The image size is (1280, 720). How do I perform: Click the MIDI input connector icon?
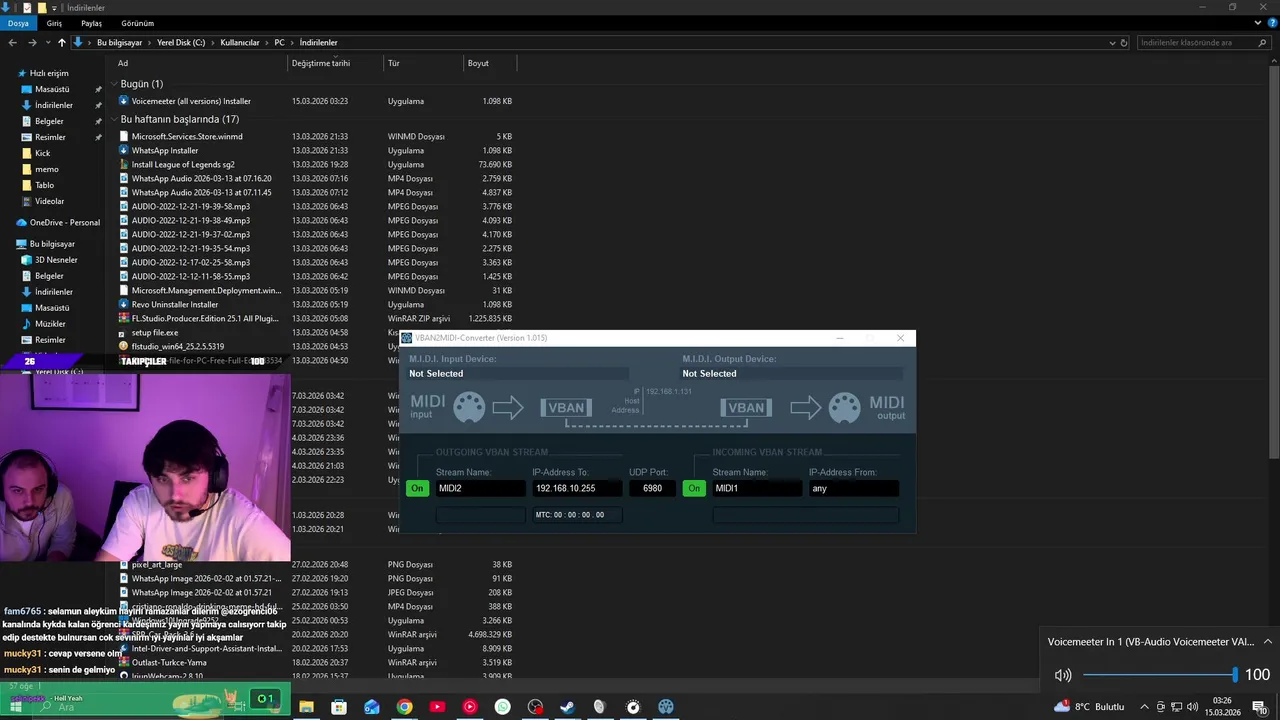tap(469, 407)
